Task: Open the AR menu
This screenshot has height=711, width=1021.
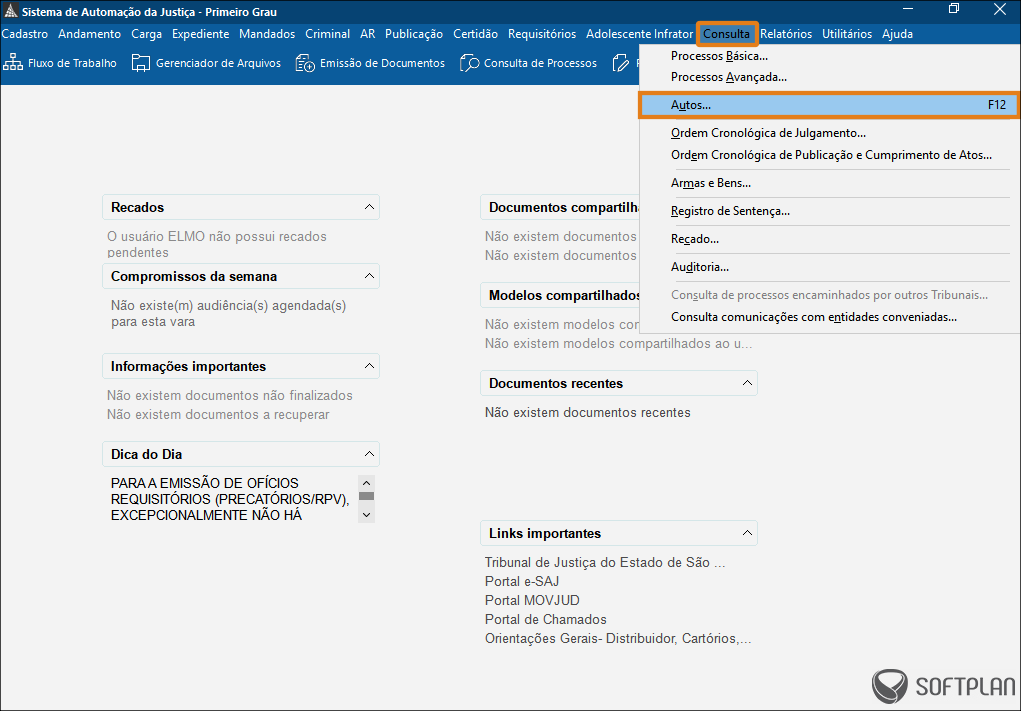Action: point(368,34)
